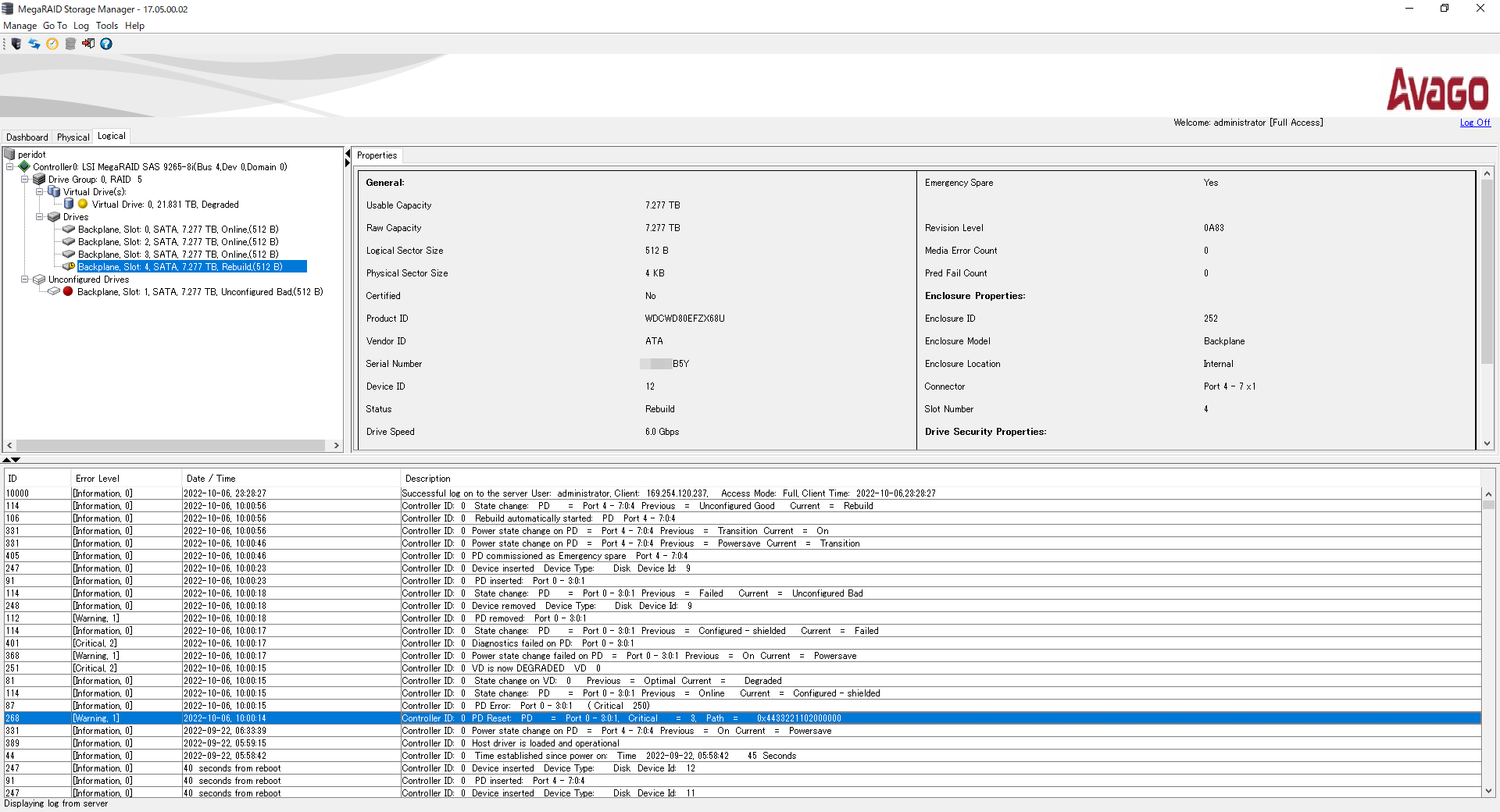Click the grey Create Virtual Drive toolbar icon
1500x812 pixels.
click(70, 44)
